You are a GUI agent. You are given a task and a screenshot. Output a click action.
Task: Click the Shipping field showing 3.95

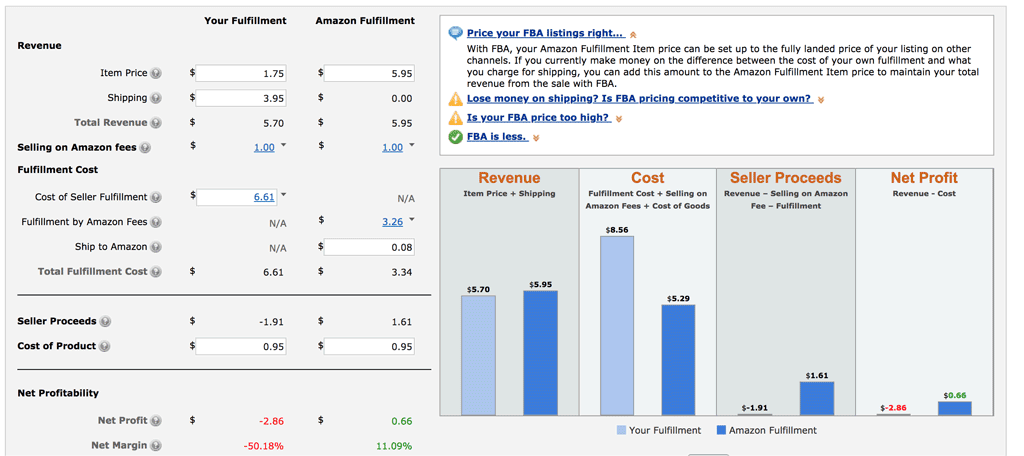coord(241,99)
